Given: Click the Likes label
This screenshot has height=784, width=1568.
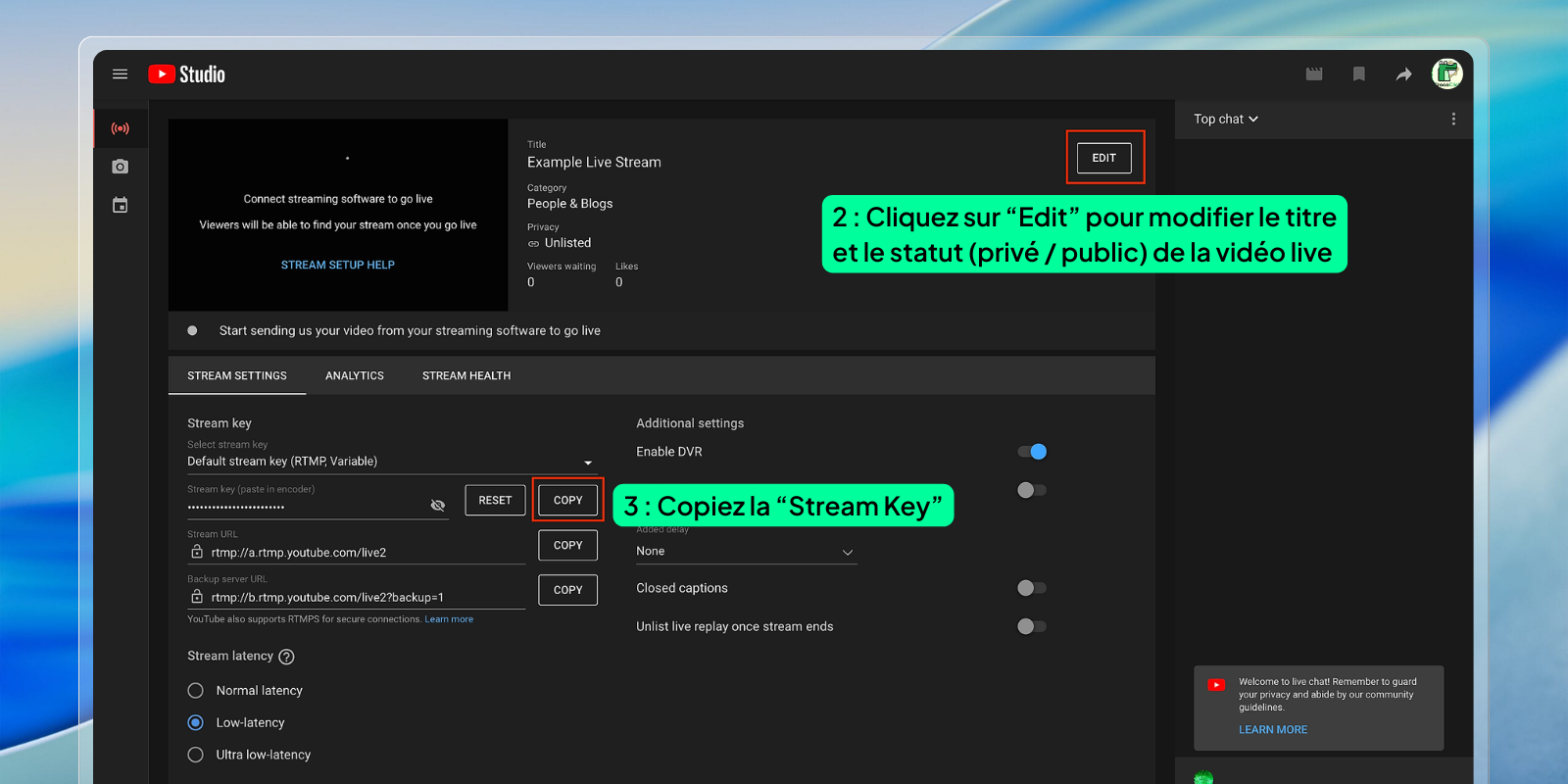Looking at the screenshot, I should pyautogui.click(x=627, y=267).
